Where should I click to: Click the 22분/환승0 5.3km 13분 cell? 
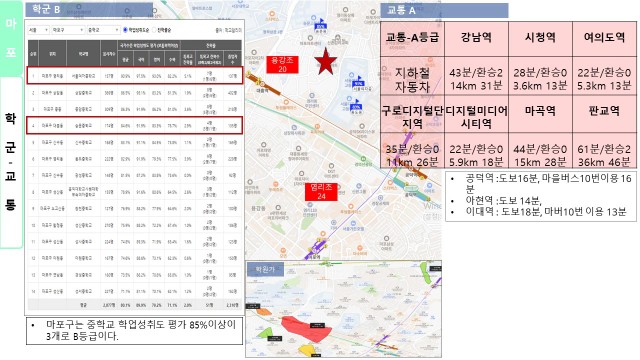coord(604,76)
